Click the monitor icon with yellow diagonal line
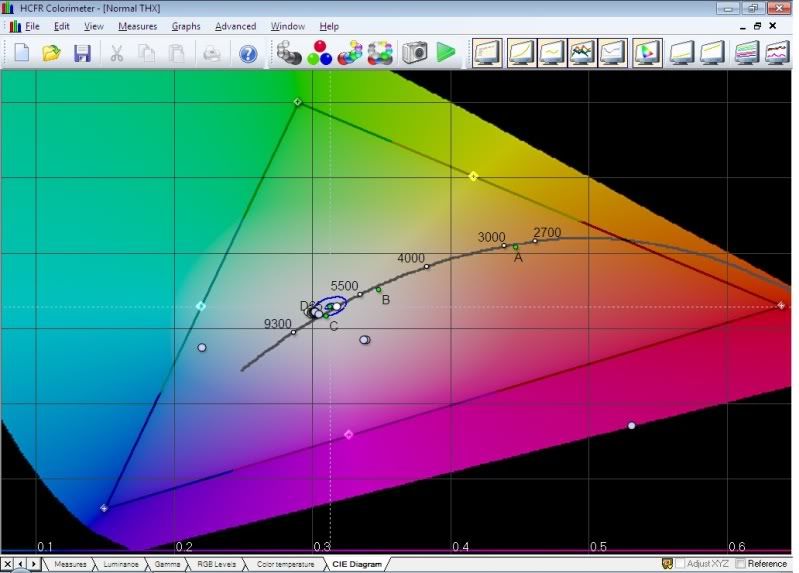 pos(712,53)
